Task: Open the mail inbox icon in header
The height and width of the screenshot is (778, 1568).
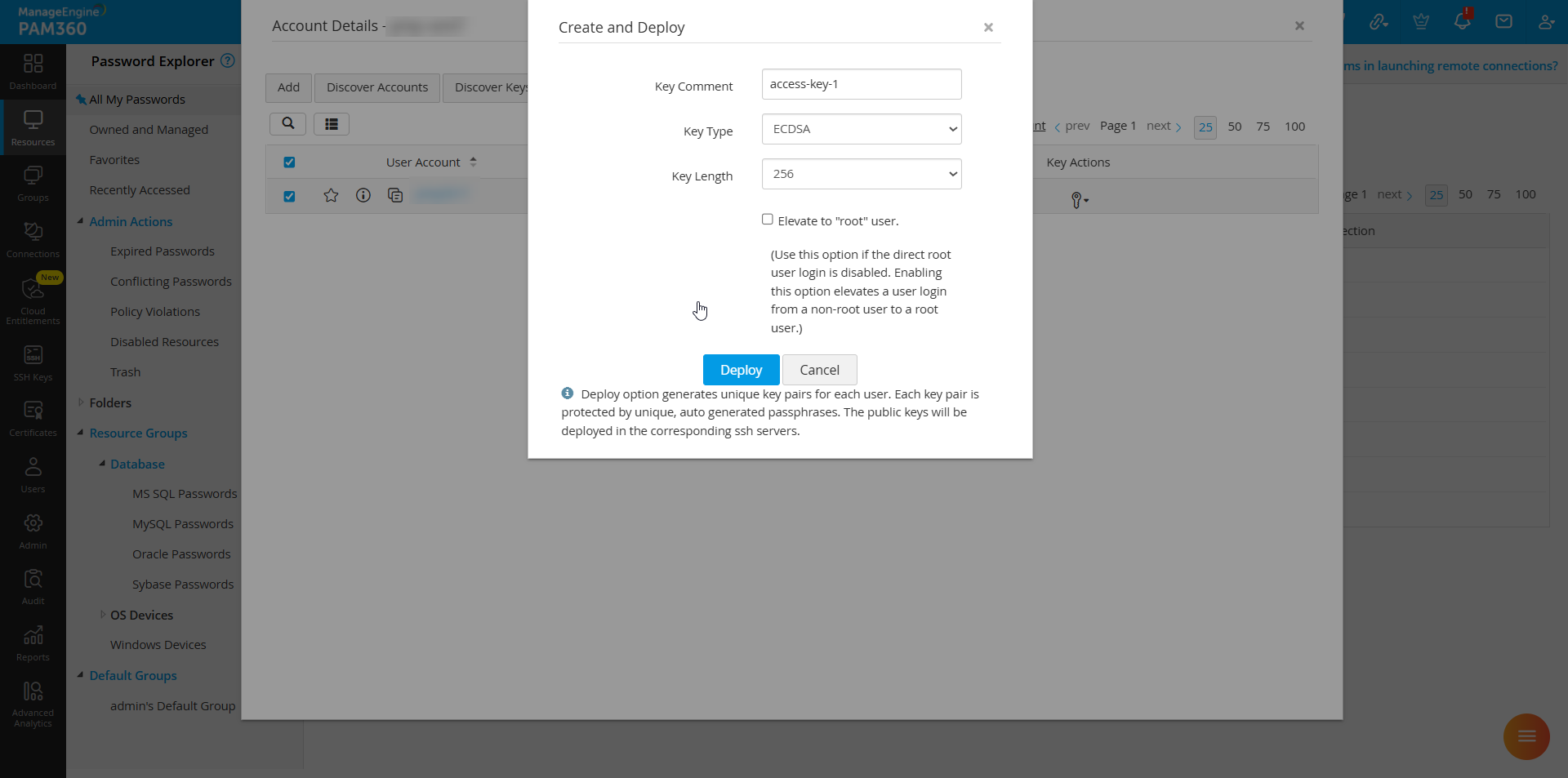Action: tap(1503, 20)
